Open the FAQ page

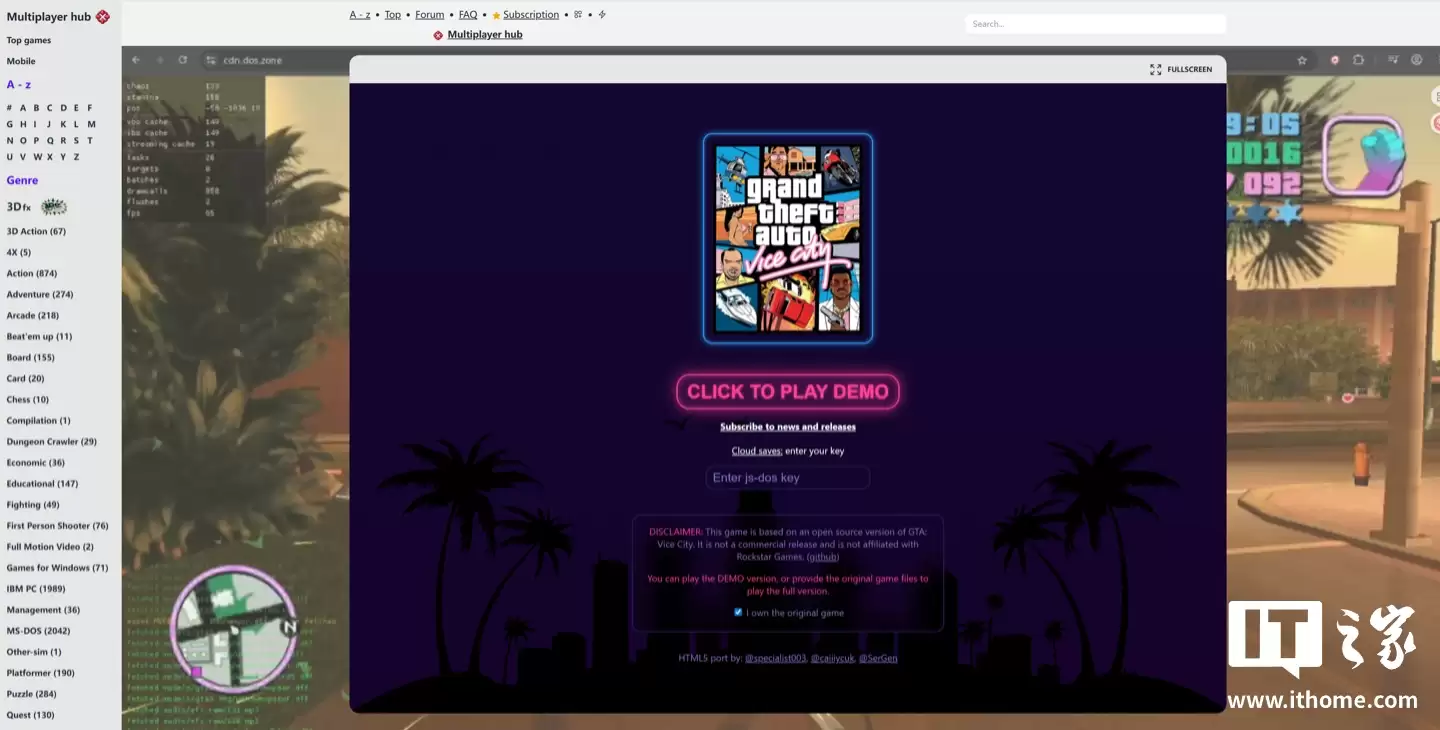point(467,14)
